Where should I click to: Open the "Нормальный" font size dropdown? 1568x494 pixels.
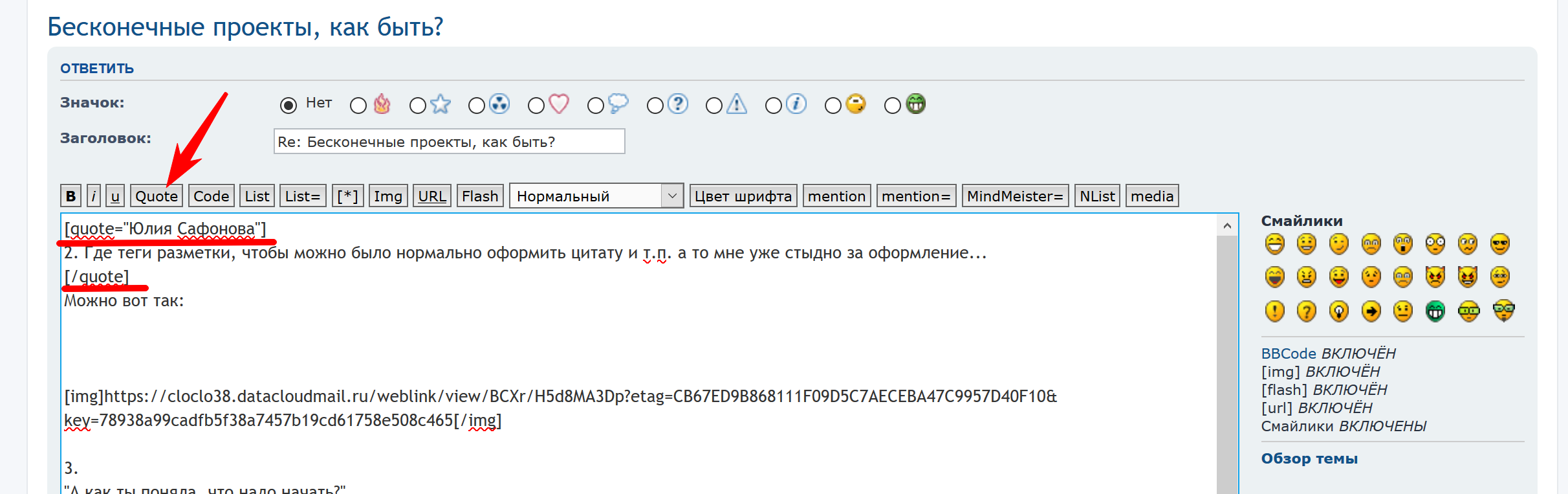point(596,196)
